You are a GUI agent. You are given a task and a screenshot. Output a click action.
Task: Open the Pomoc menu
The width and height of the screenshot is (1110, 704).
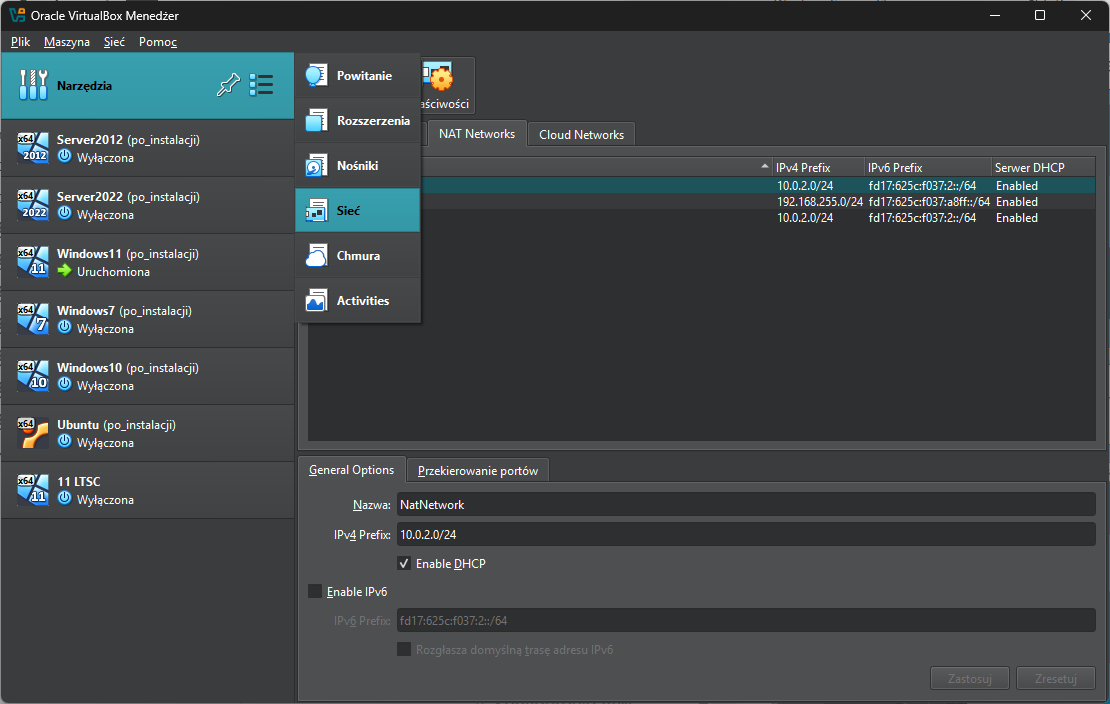pyautogui.click(x=158, y=42)
